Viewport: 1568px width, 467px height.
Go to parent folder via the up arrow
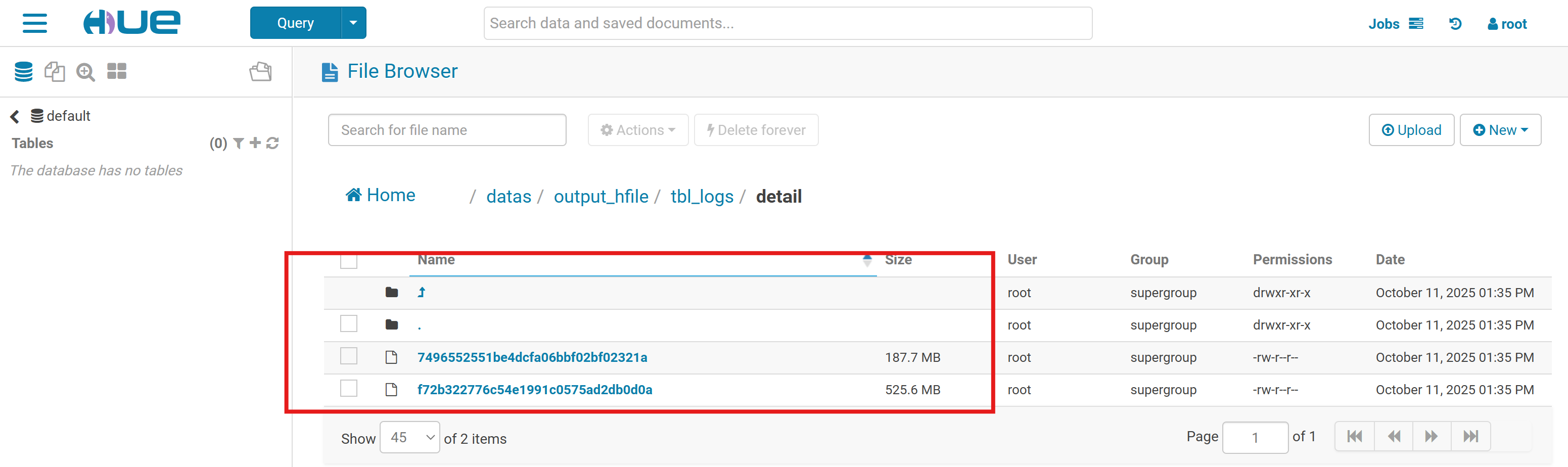coord(421,292)
